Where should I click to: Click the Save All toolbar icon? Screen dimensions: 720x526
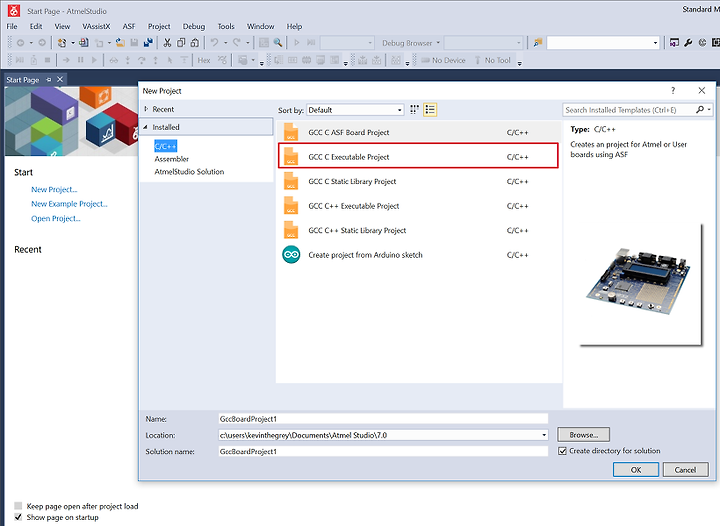148,43
